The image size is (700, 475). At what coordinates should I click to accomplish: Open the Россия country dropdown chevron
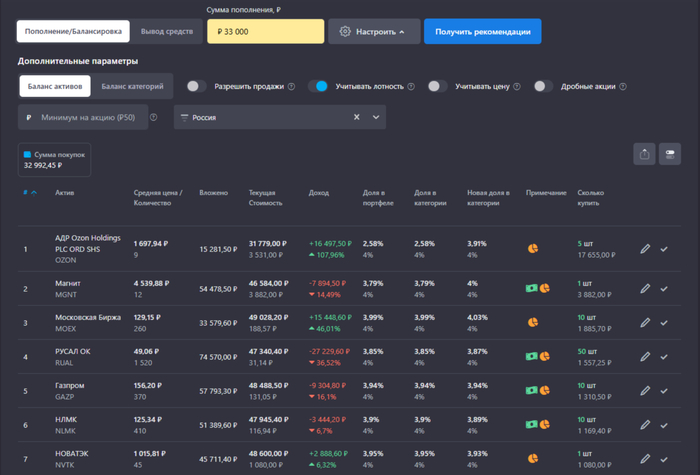point(376,117)
